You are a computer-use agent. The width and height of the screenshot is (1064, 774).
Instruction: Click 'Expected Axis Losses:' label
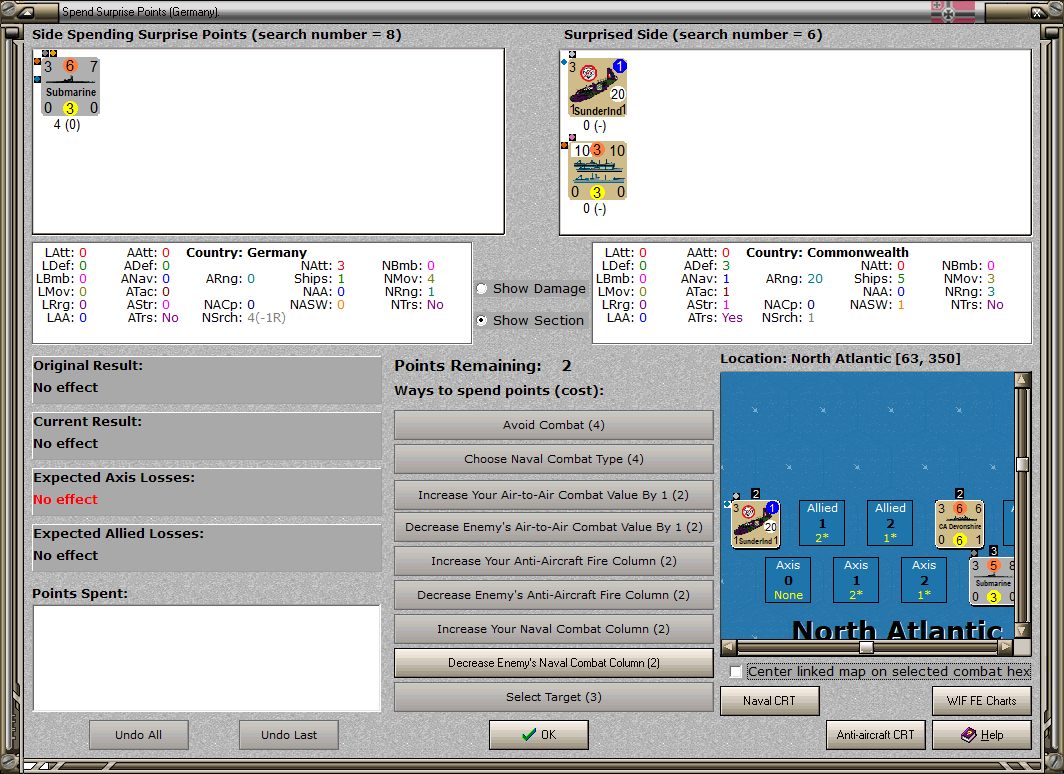114,478
